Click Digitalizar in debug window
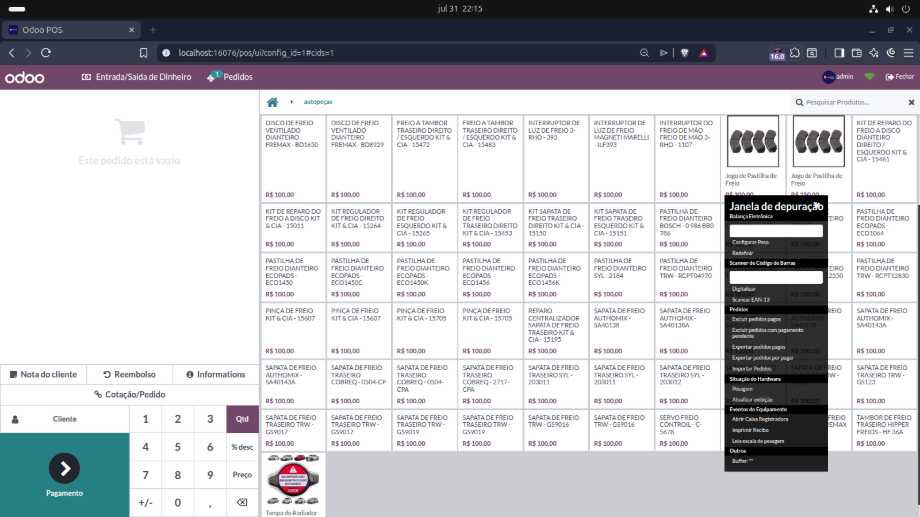Viewport: 920px width, 517px height. (x=743, y=289)
